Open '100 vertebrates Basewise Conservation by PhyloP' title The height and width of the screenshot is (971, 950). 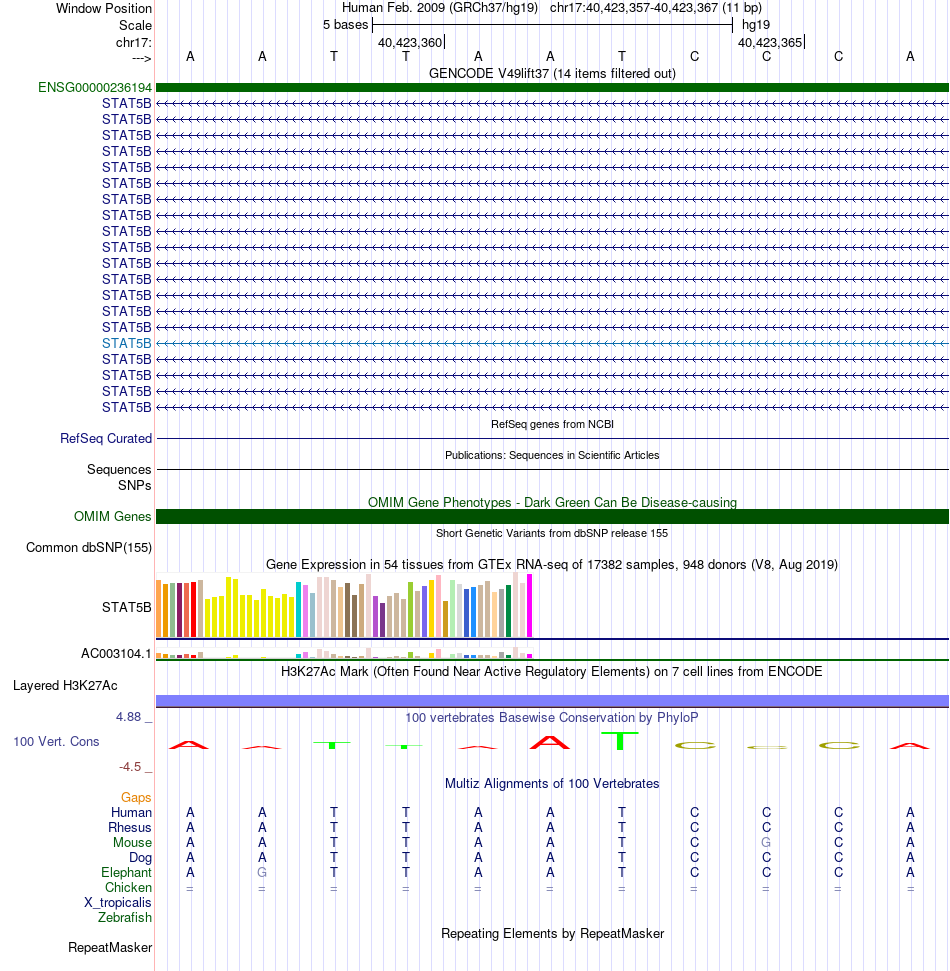[552, 718]
